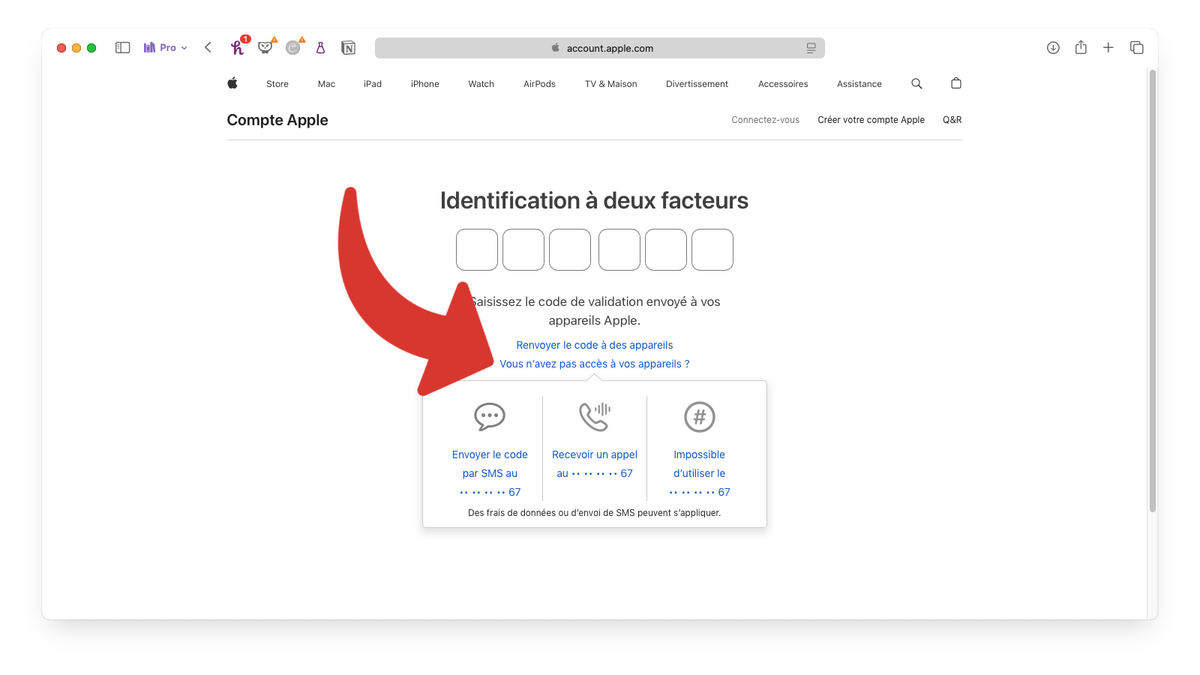1200x675 pixels.
Task: Open the TV & Maison menu item
Action: (611, 84)
